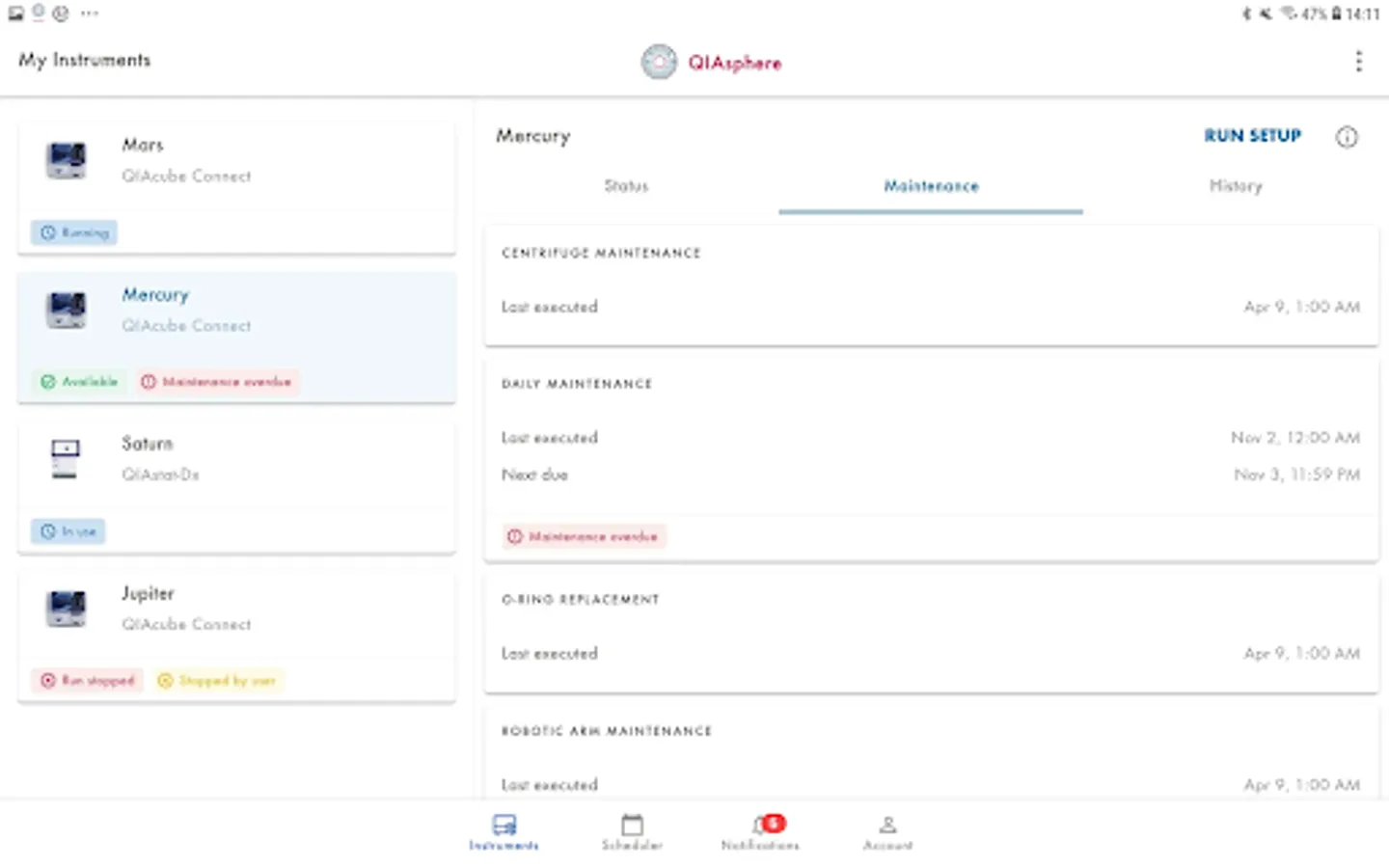
Task: Open the Robotic Arm Maintenance card
Action: [931, 752]
